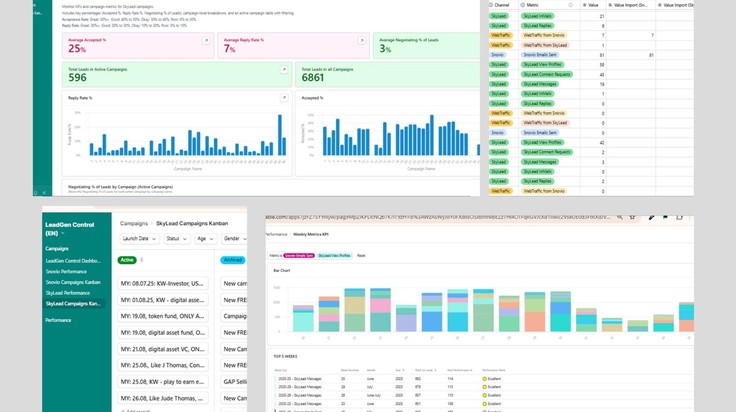The width and height of the screenshot is (736, 412).
Task: Go to Campaigns breadcrumb link
Action: click(x=134, y=223)
